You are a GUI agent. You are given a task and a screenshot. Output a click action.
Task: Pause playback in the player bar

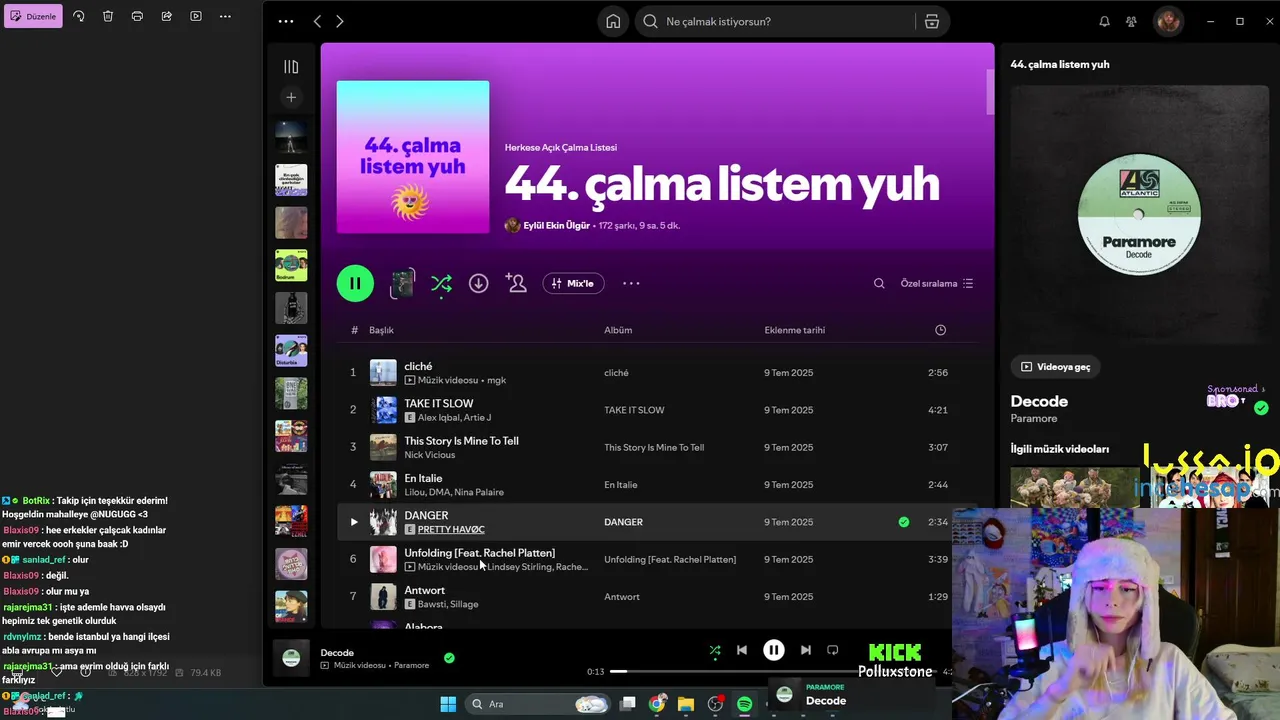[x=774, y=650]
